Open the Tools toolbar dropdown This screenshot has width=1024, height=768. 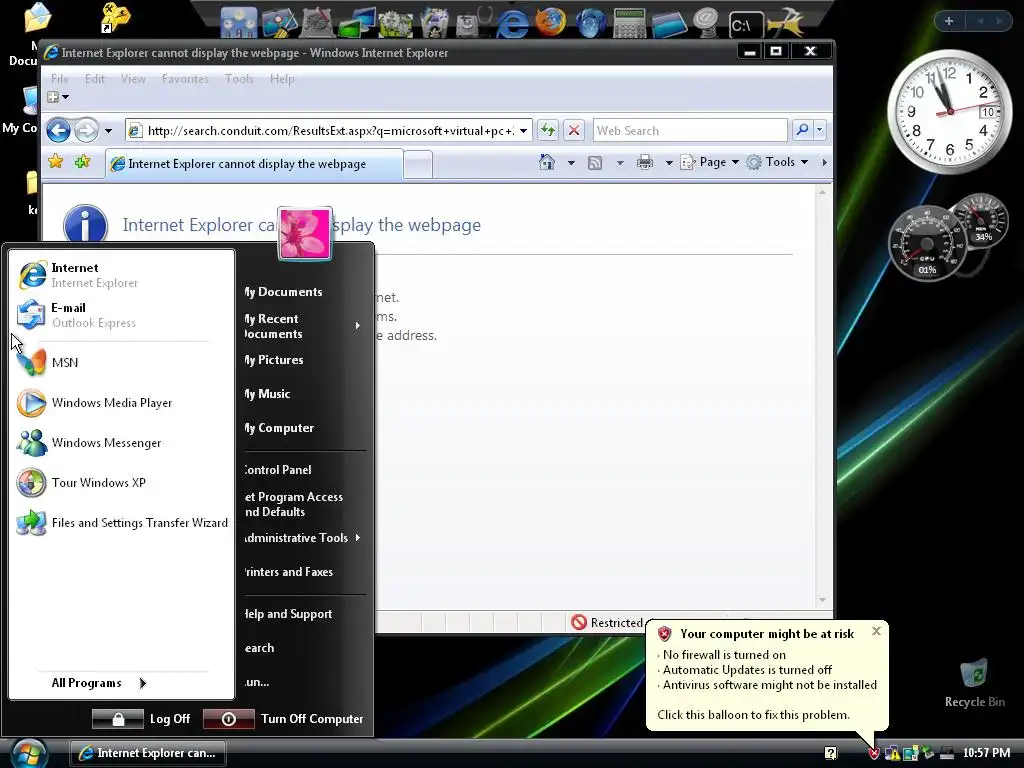coord(777,162)
